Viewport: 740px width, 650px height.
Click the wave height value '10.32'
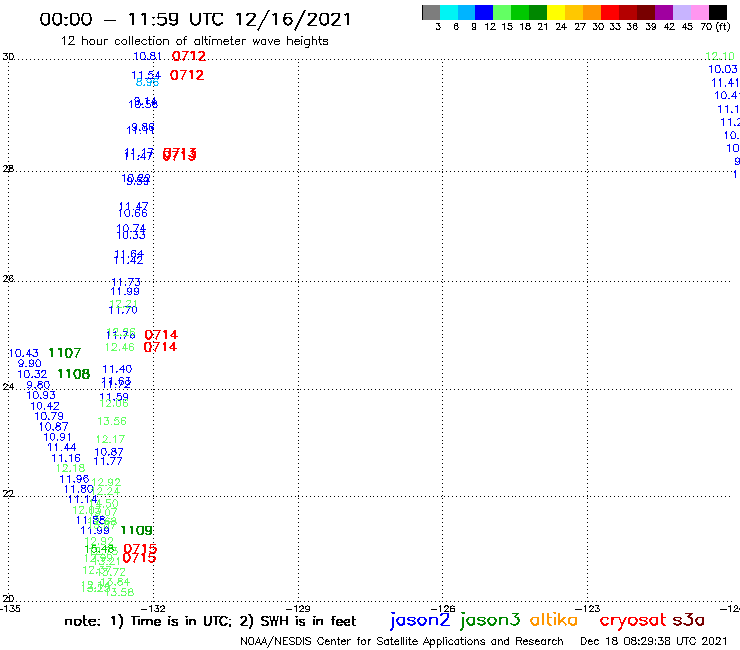pyautogui.click(x=32, y=374)
